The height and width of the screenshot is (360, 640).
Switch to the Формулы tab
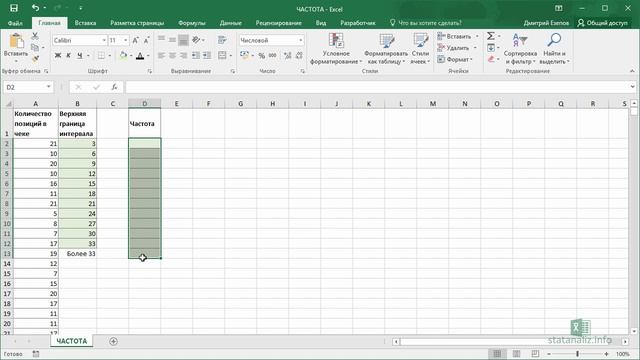pos(191,23)
